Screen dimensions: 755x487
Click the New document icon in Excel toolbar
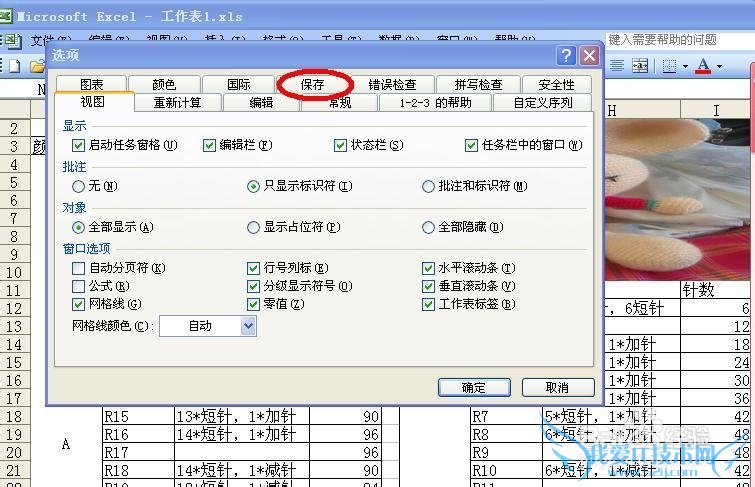[x=14, y=66]
